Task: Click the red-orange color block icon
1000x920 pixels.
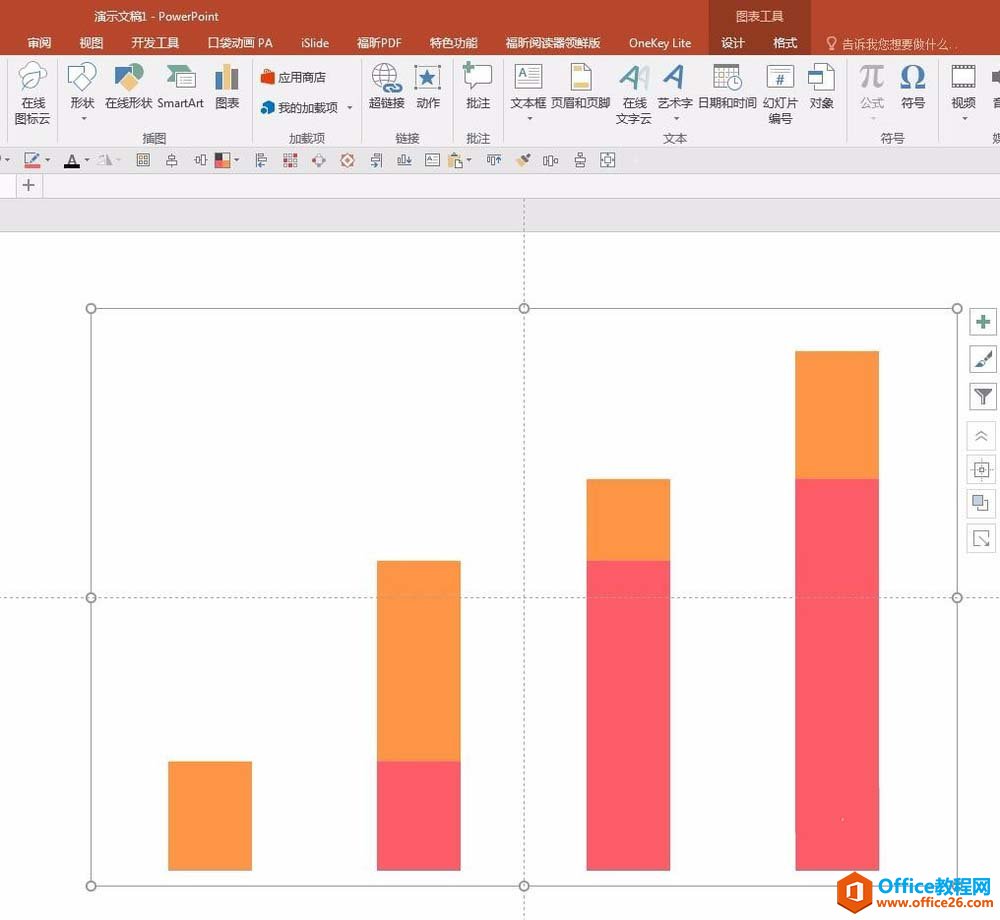Action: point(223,160)
